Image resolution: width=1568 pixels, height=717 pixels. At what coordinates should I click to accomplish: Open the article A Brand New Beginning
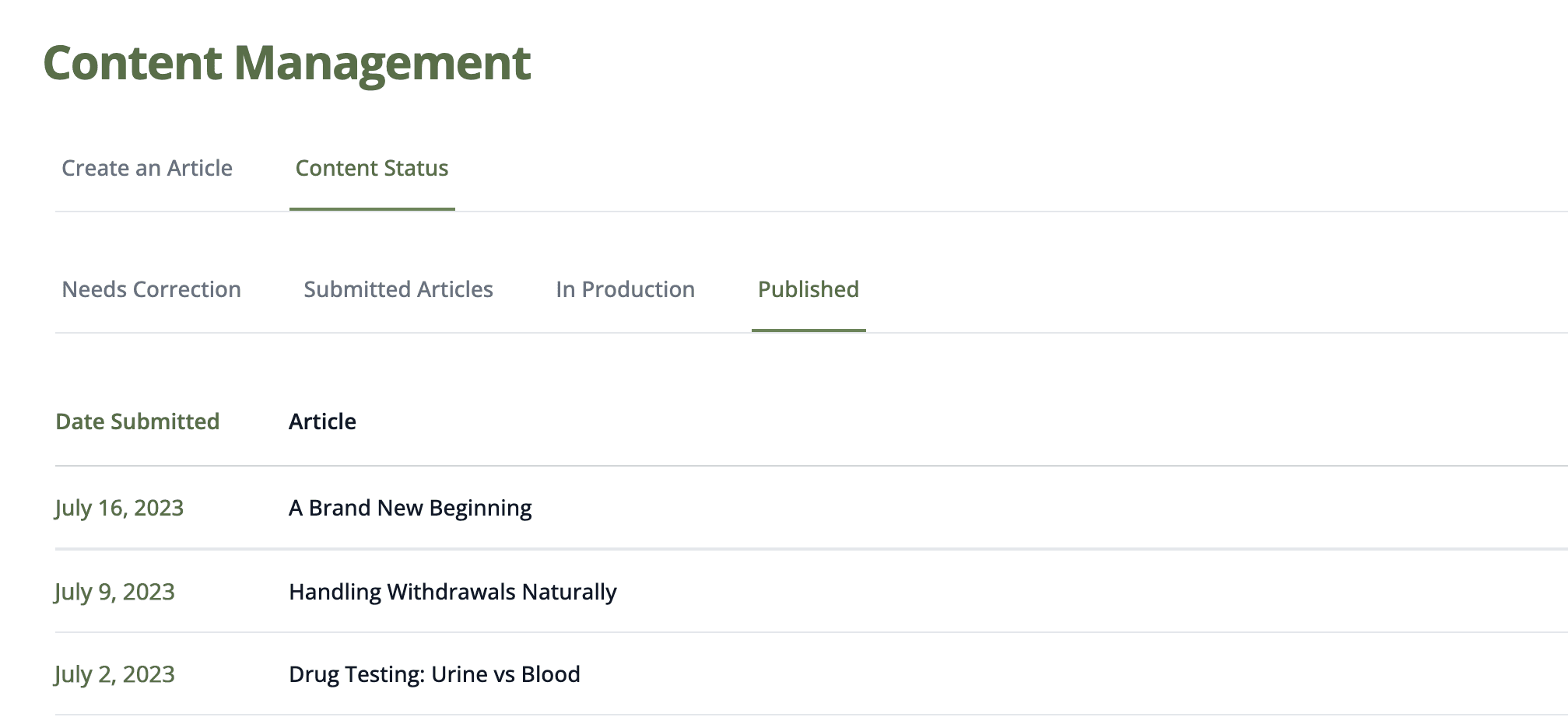[410, 507]
